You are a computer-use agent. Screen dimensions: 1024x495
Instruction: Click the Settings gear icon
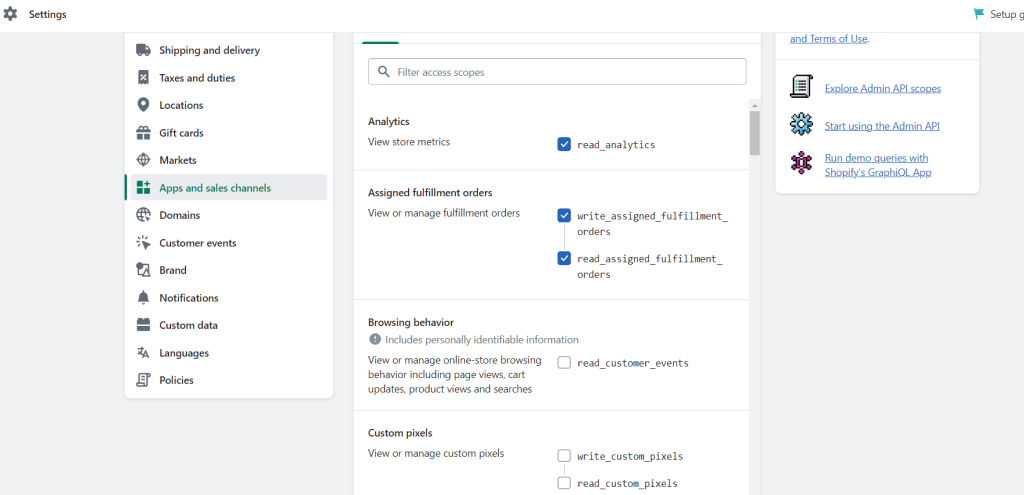[x=10, y=14]
